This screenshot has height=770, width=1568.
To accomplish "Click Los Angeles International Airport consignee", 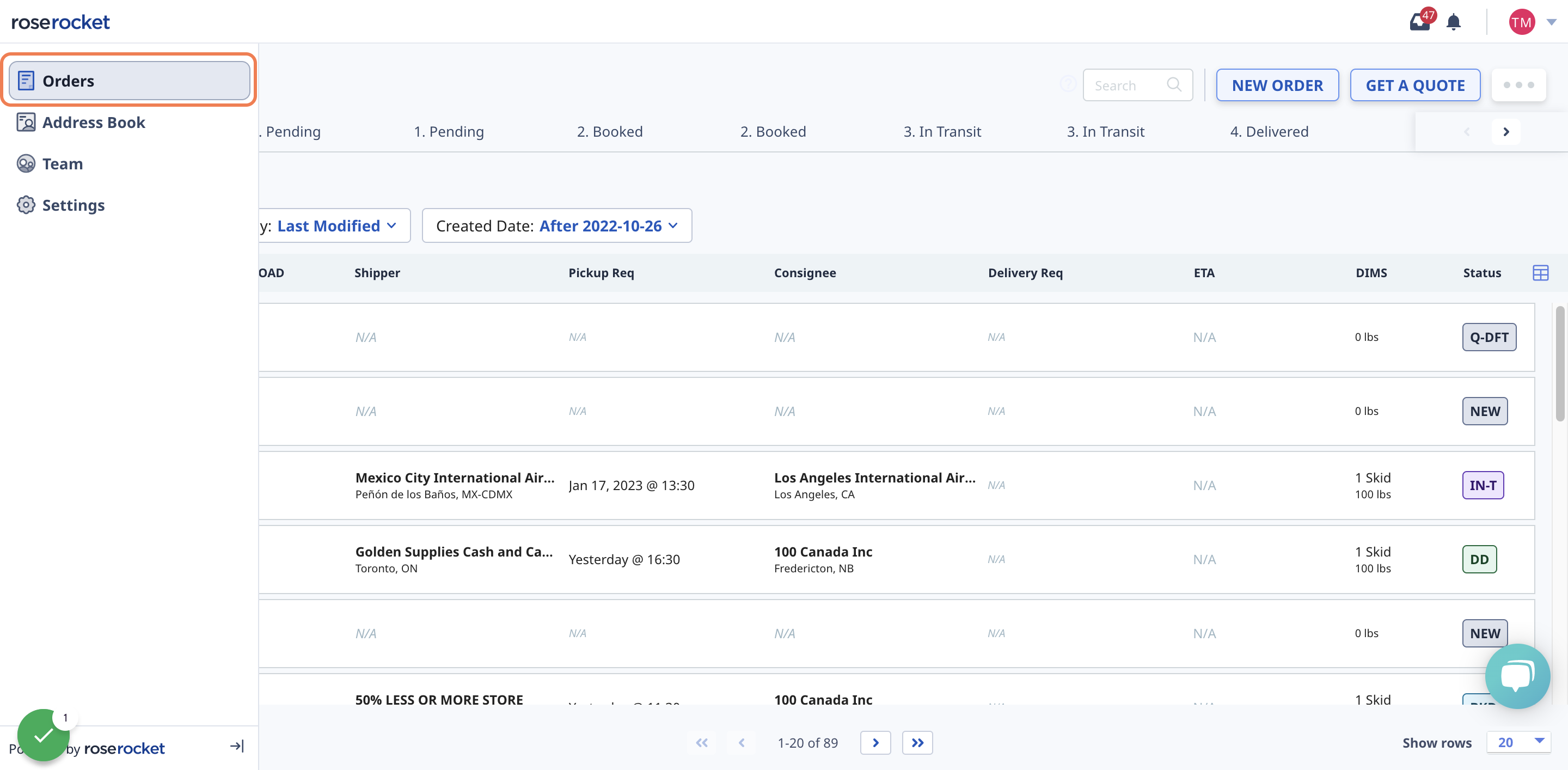I will click(875, 478).
